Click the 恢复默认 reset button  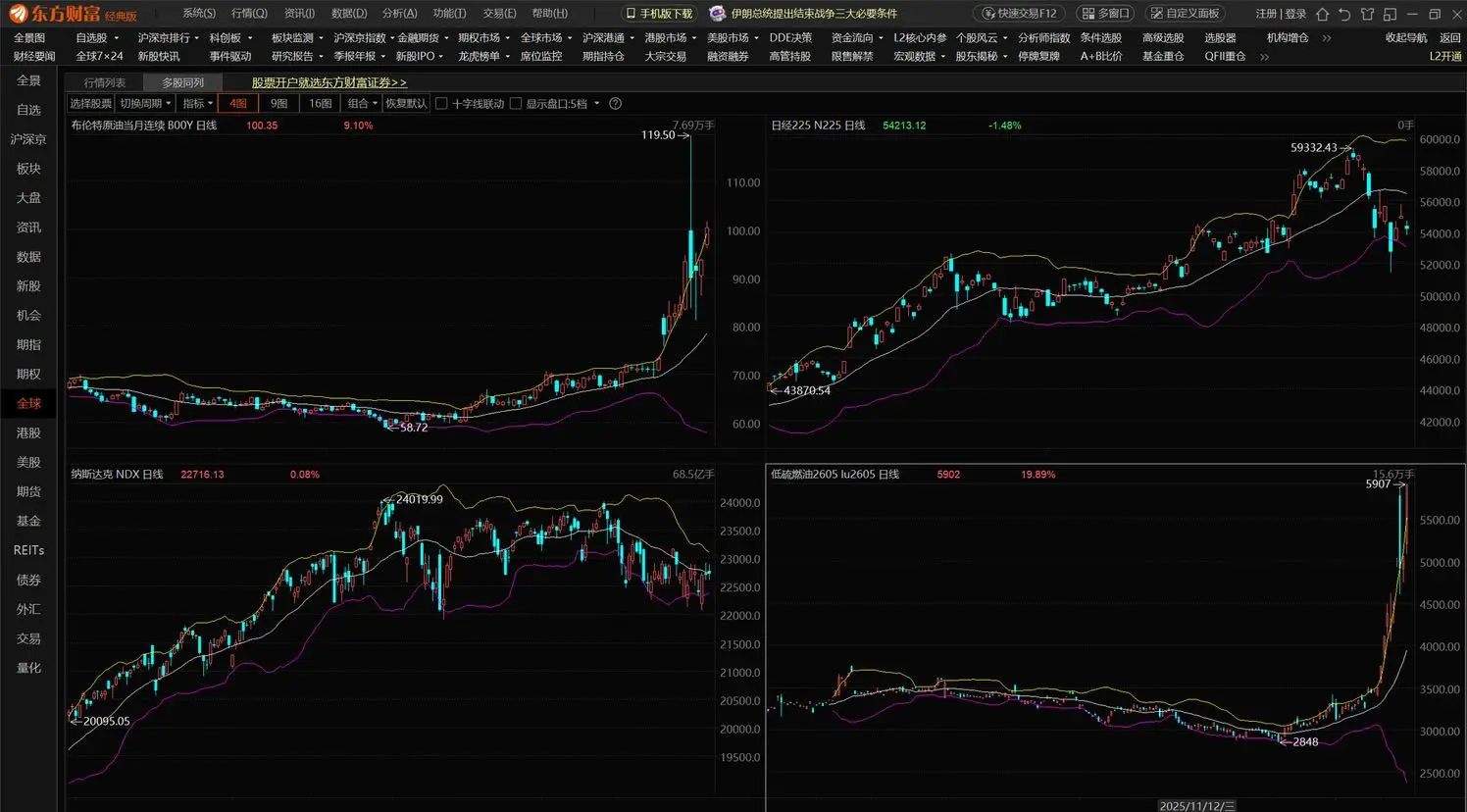(x=406, y=104)
